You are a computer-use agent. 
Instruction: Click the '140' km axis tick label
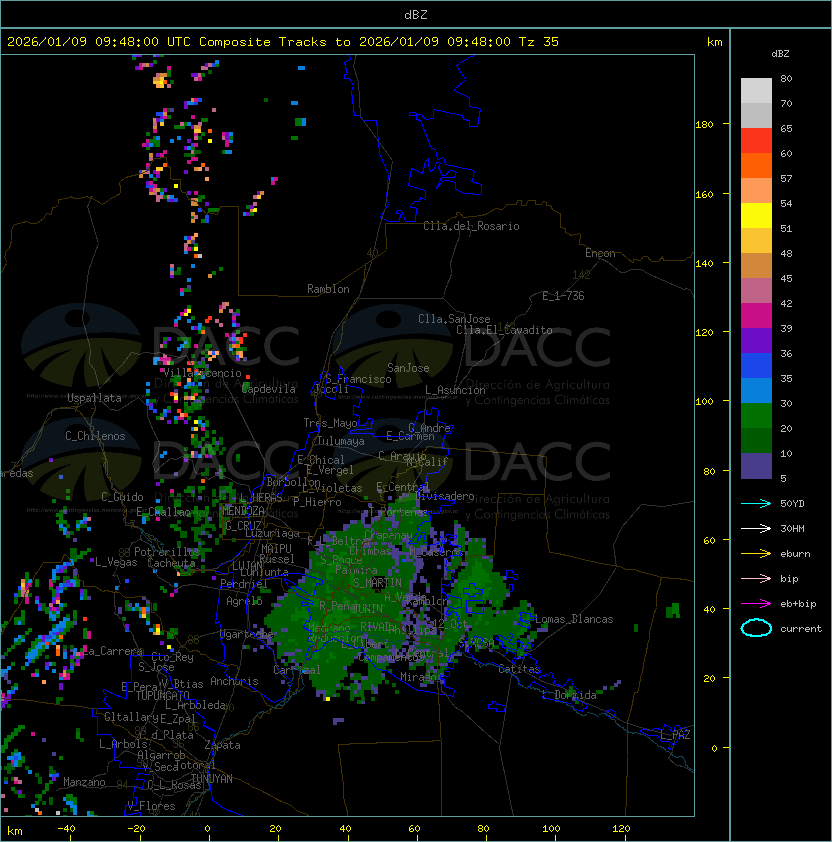pos(704,264)
